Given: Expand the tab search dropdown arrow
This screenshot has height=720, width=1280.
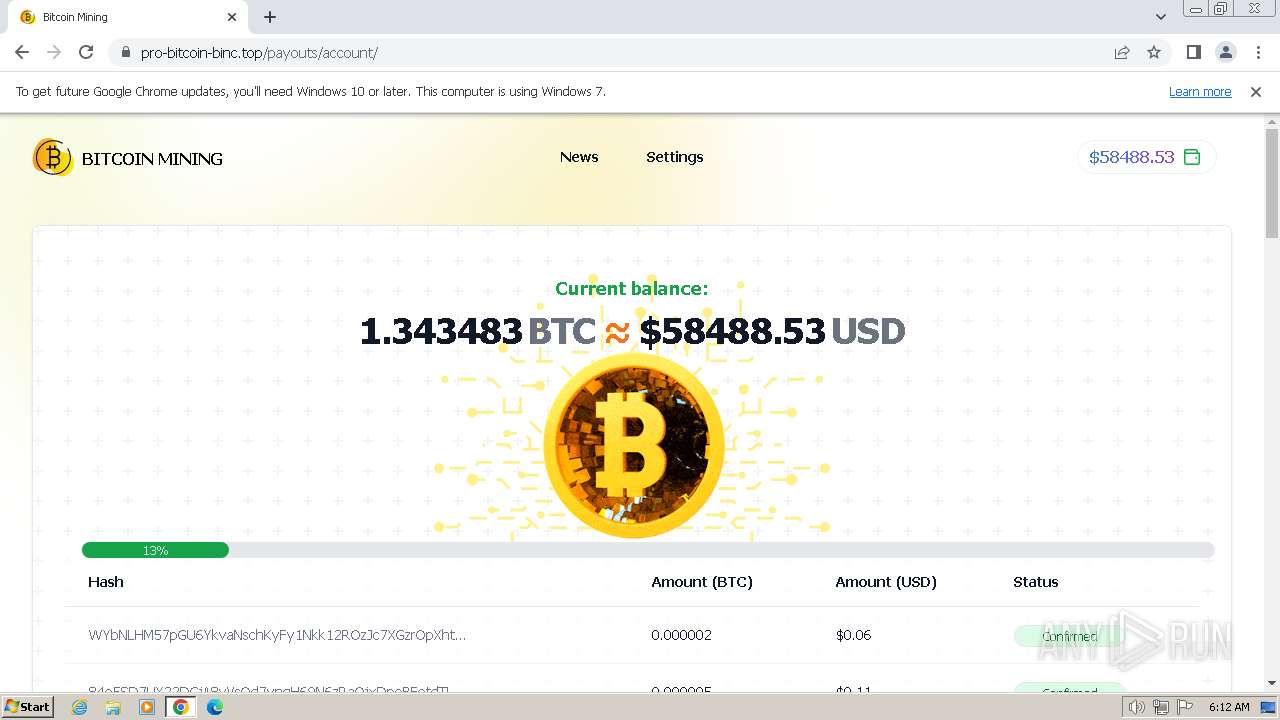Looking at the screenshot, I should click(x=1160, y=17).
